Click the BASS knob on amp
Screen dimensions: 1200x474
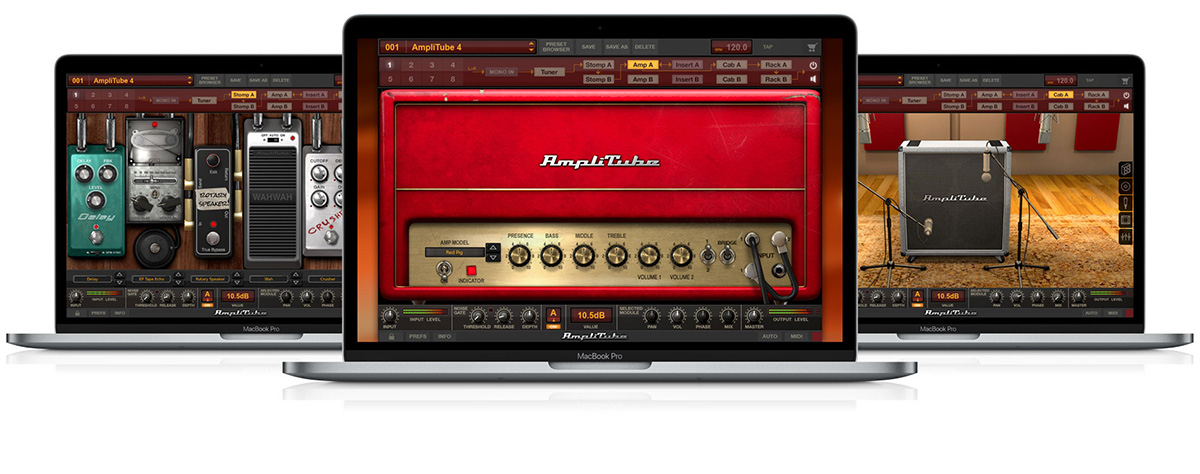(551, 255)
